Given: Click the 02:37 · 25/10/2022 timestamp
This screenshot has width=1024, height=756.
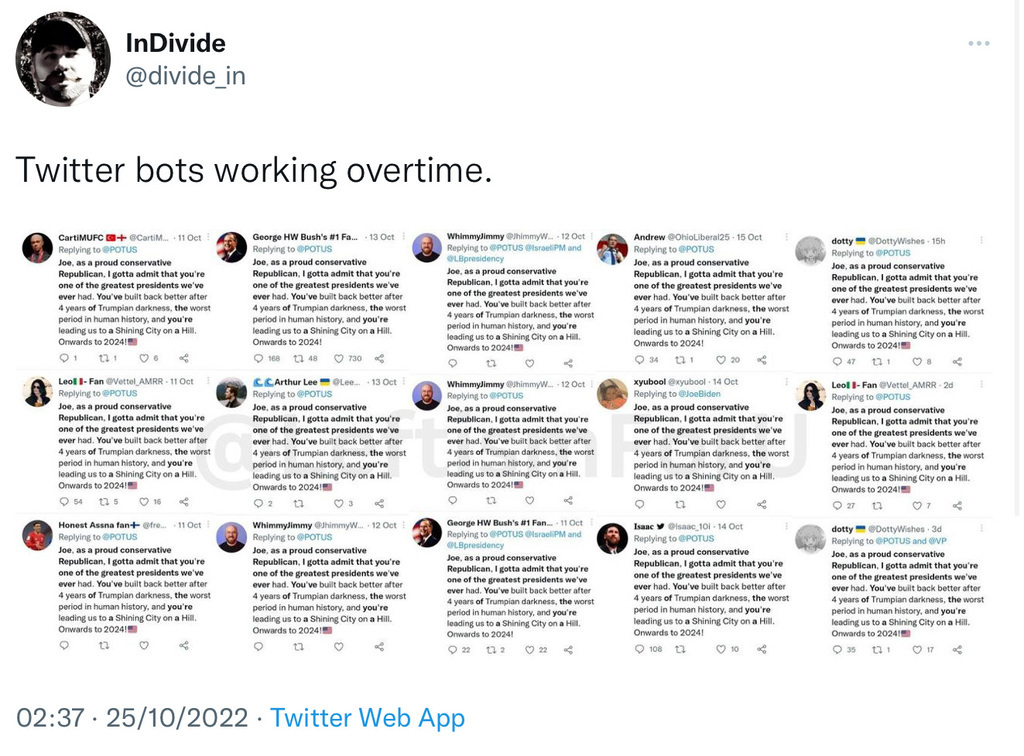Looking at the screenshot, I should 131,718.
